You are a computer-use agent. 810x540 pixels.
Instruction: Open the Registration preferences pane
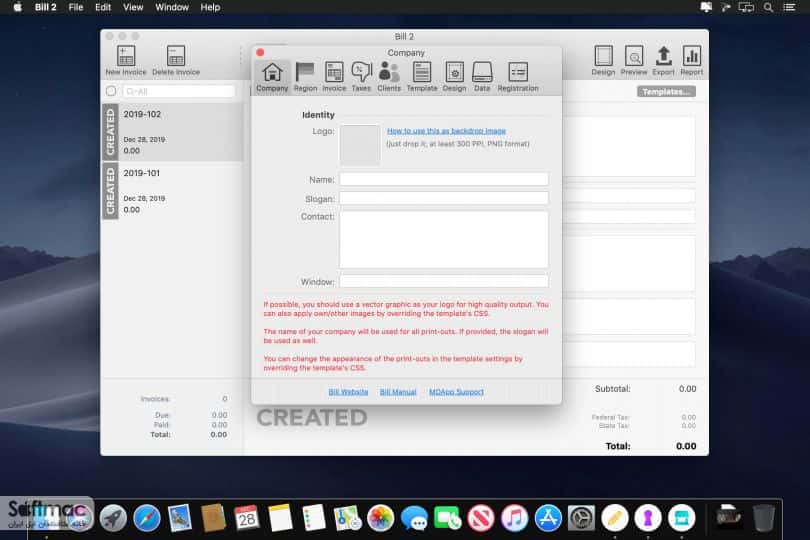pyautogui.click(x=518, y=76)
